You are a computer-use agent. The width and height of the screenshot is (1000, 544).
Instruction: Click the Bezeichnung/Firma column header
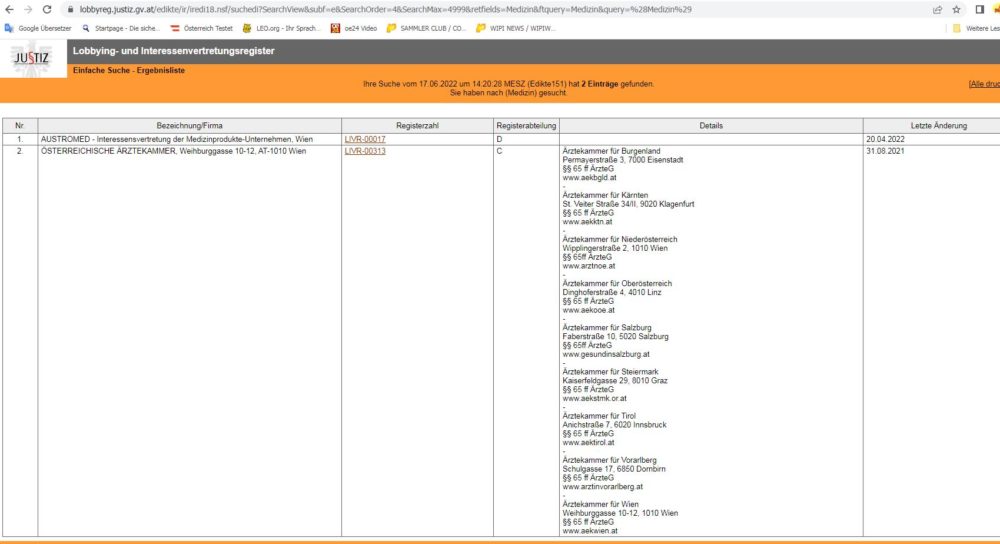tap(189, 126)
